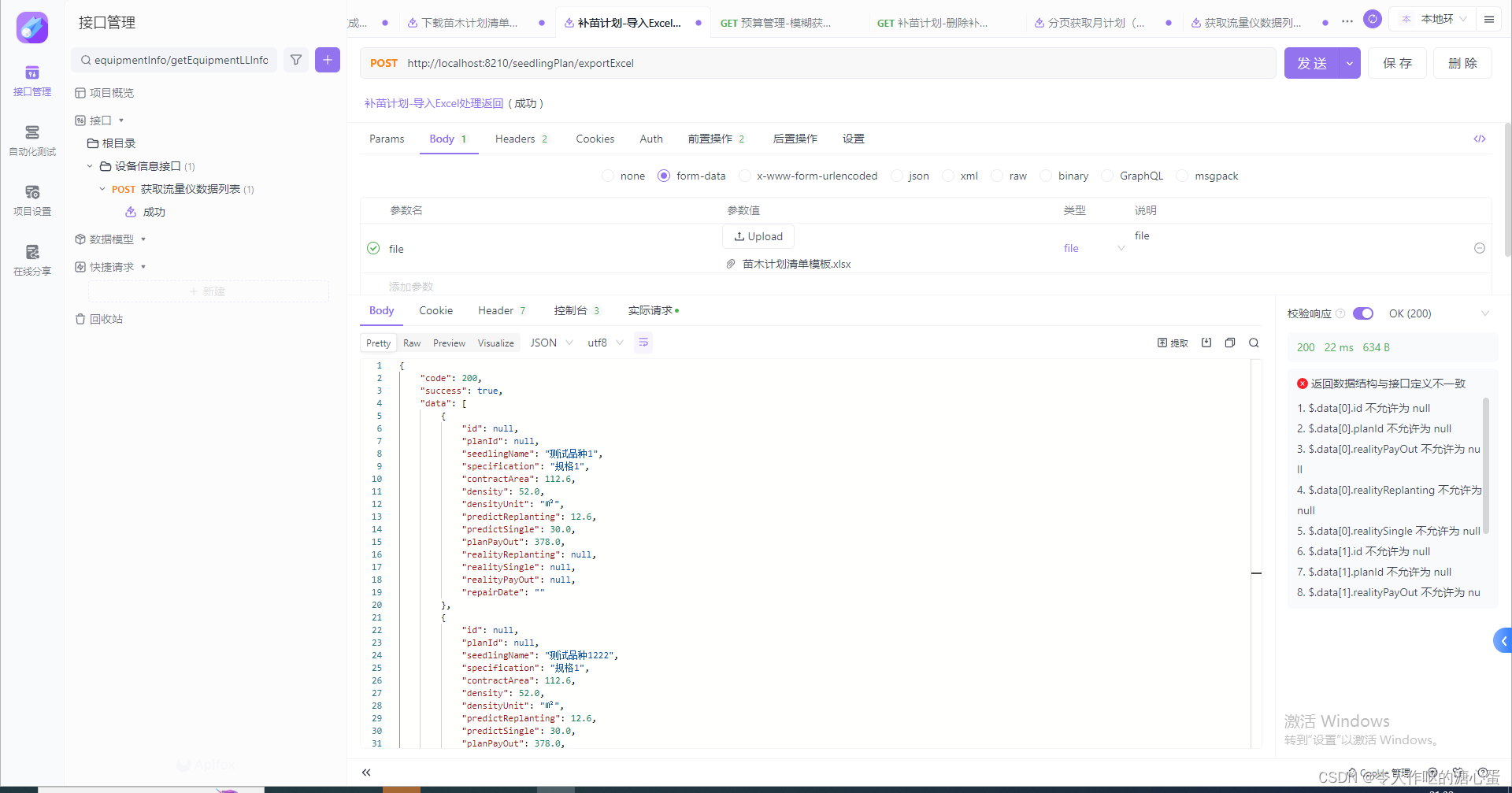Screen dimensions: 1512x793
Task: Search within the response body
Action: coord(1254,343)
